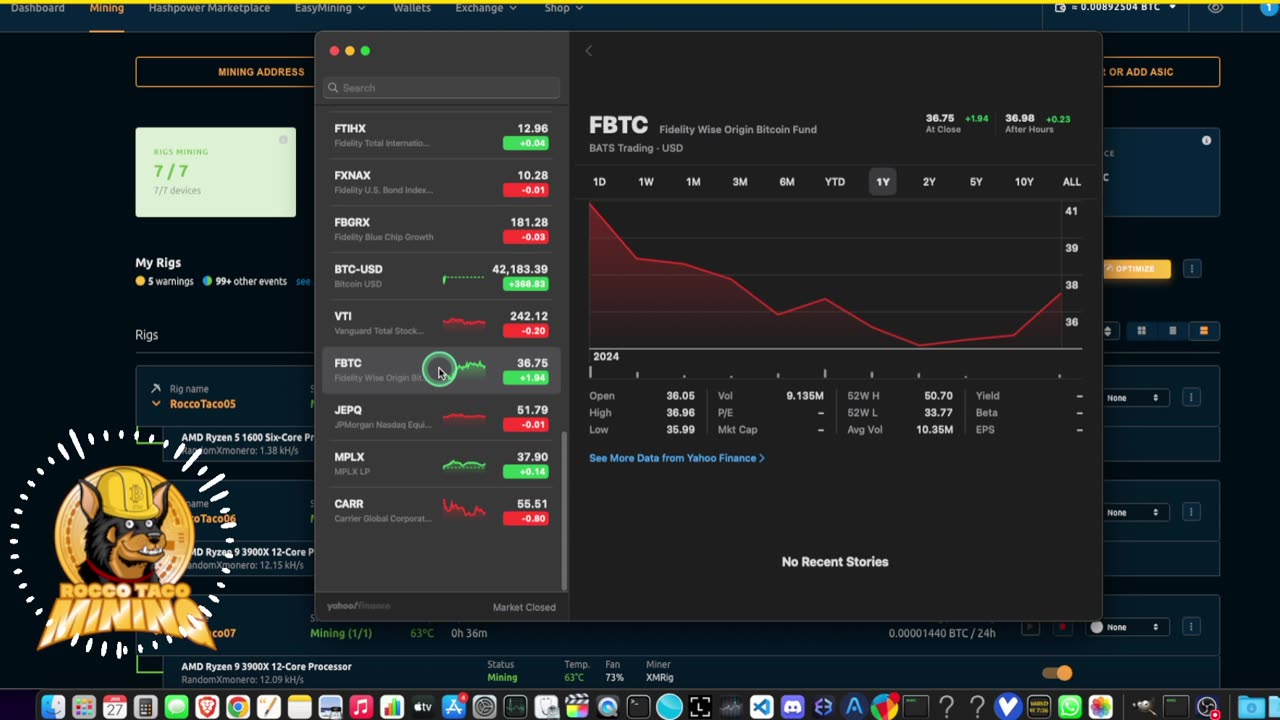Select the 3M chart range
Image resolution: width=1280 pixels, height=720 pixels.
pyautogui.click(x=740, y=182)
